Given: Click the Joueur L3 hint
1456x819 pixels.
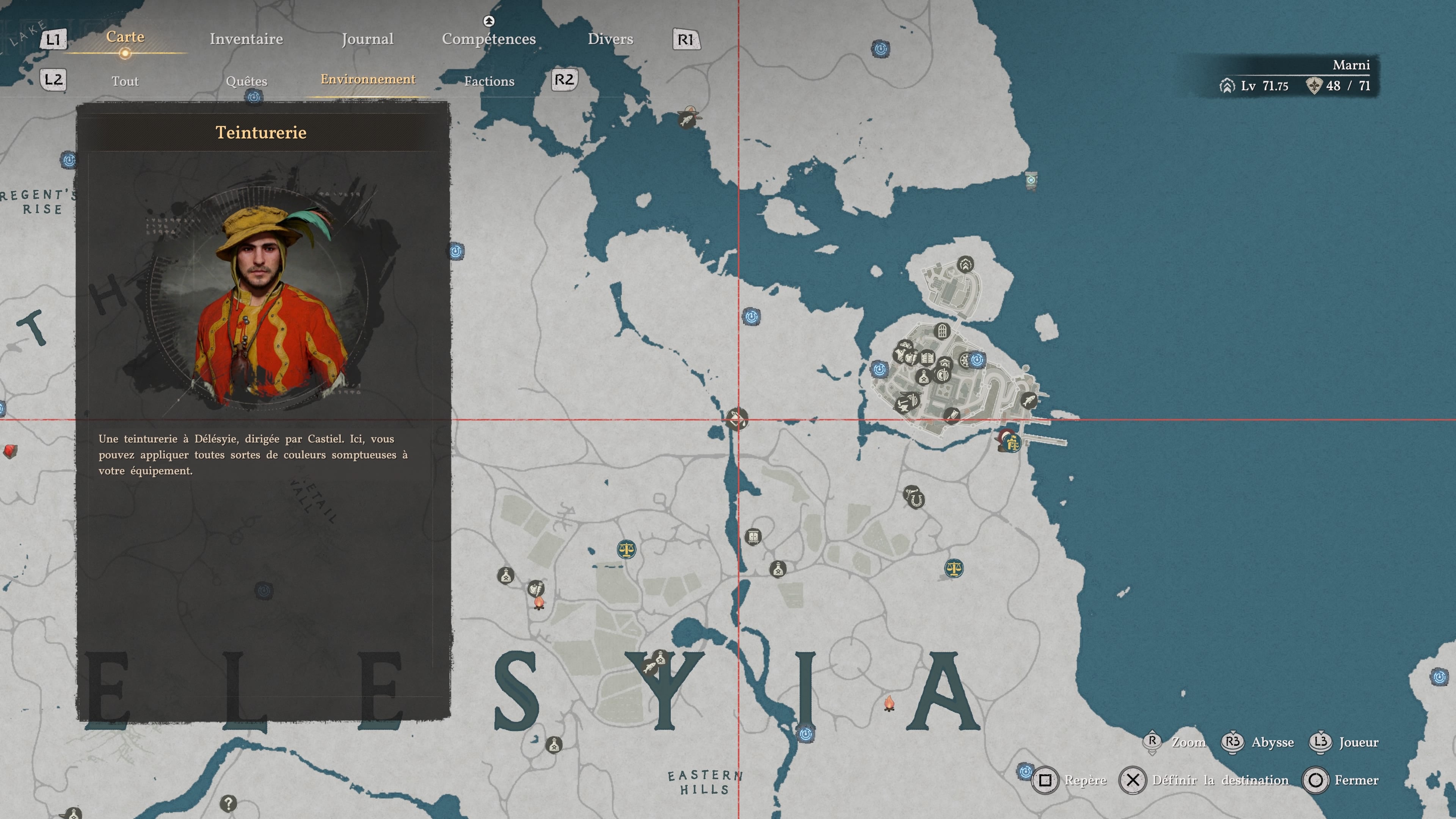Looking at the screenshot, I should (x=1320, y=742).
